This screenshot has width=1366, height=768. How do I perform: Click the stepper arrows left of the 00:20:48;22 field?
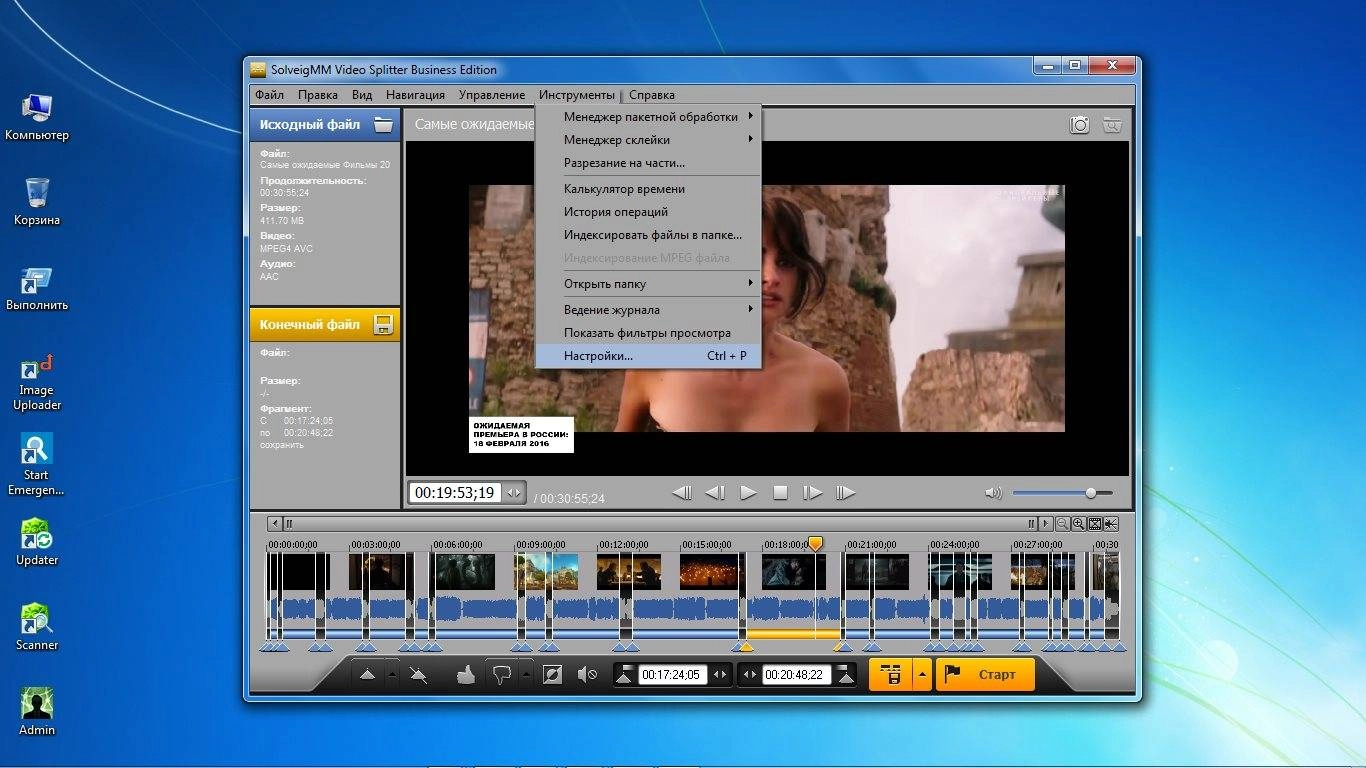click(x=750, y=675)
